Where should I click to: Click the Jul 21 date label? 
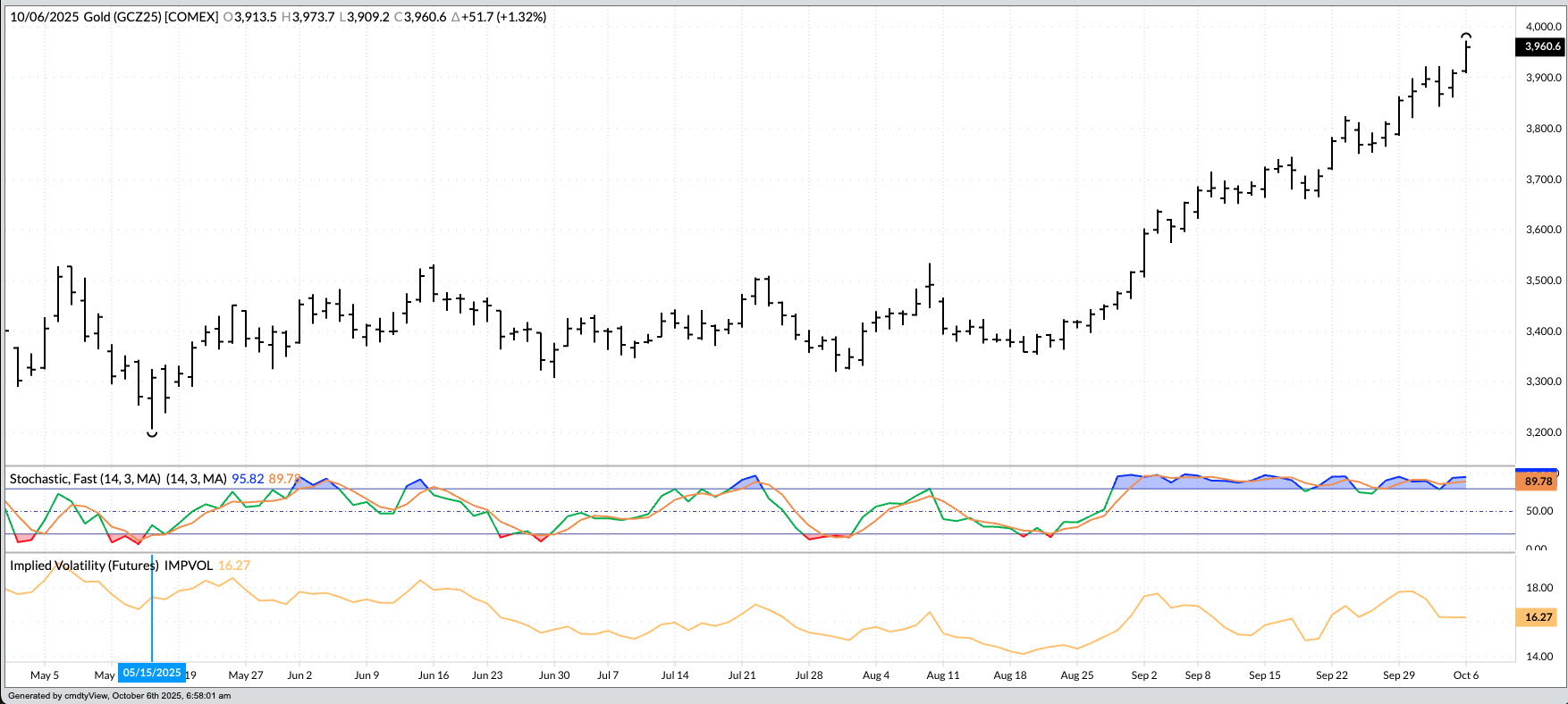point(742,675)
